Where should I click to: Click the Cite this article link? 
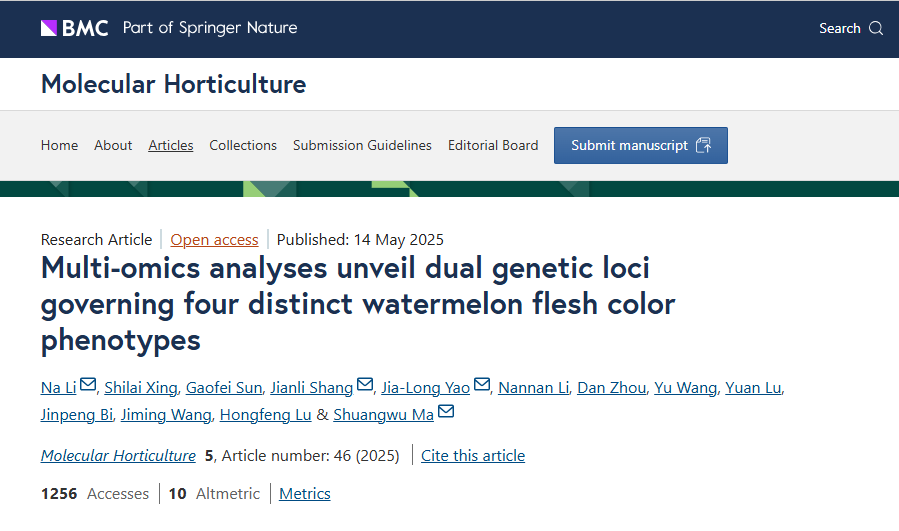pyautogui.click(x=473, y=455)
